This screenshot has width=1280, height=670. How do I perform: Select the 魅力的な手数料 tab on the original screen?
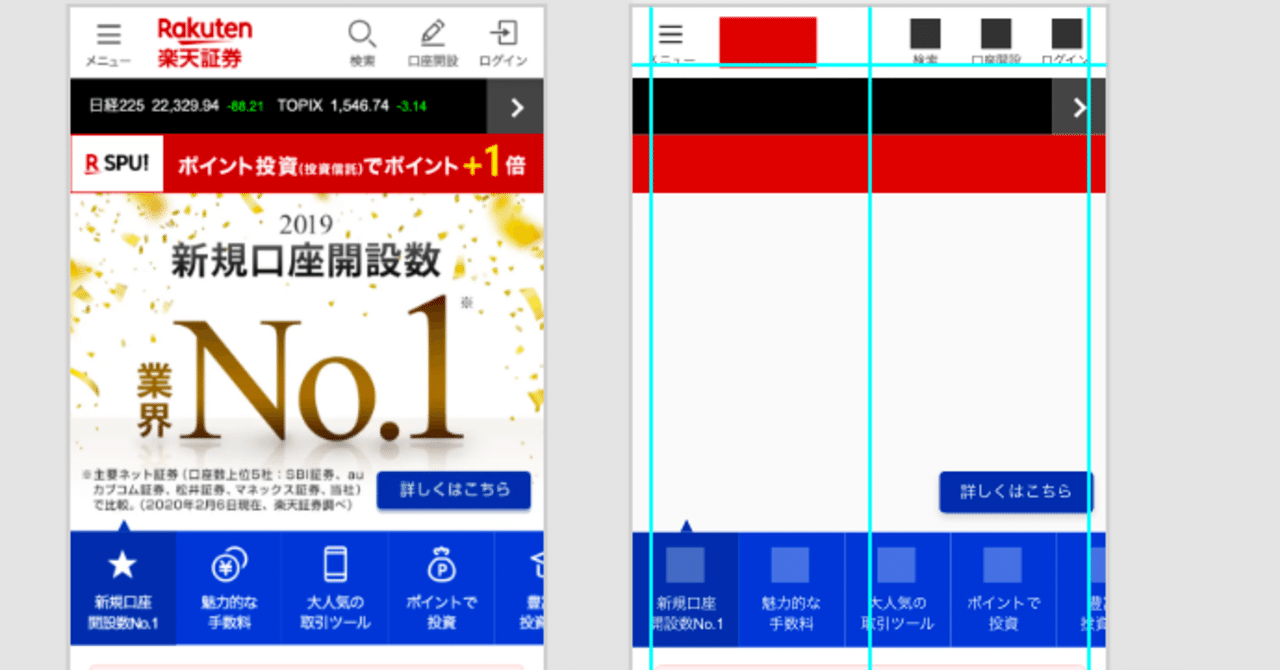[x=229, y=588]
